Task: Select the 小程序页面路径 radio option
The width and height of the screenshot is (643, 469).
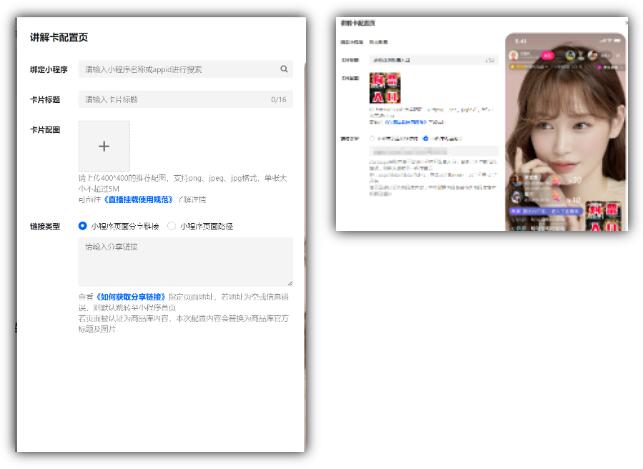Action: click(171, 226)
